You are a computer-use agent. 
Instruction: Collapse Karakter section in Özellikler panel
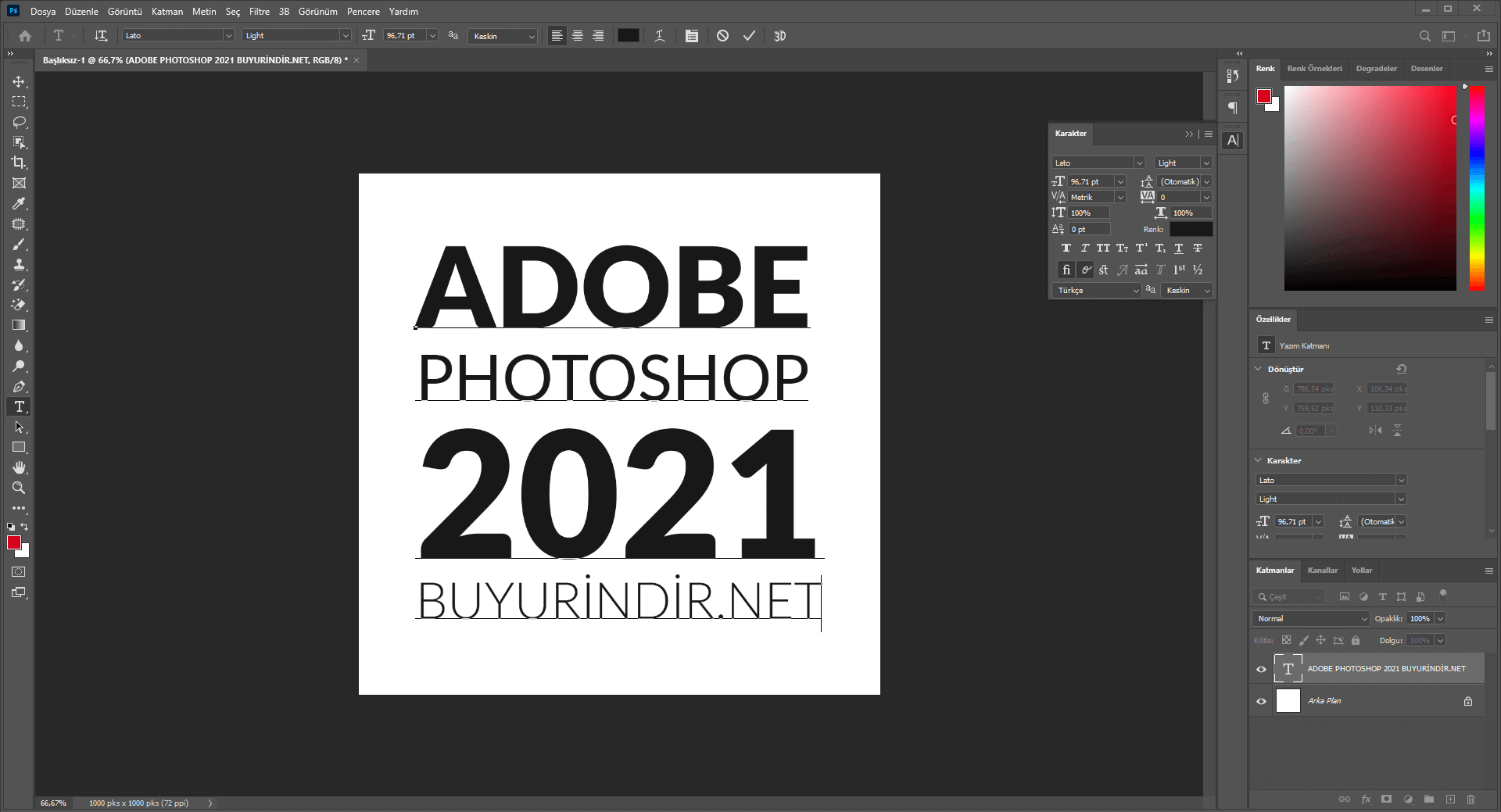1258,460
